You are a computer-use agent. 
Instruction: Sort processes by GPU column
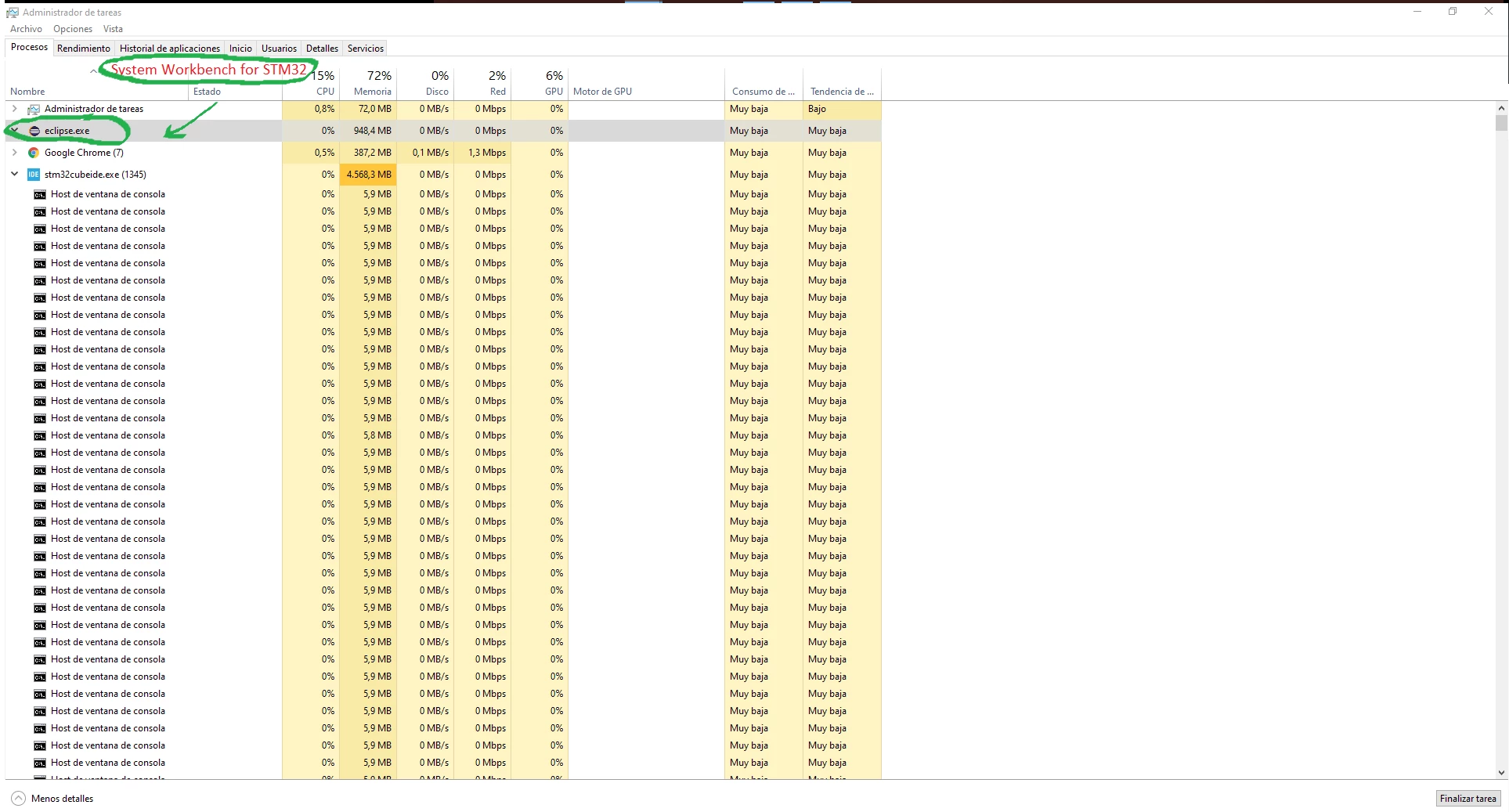pos(540,85)
